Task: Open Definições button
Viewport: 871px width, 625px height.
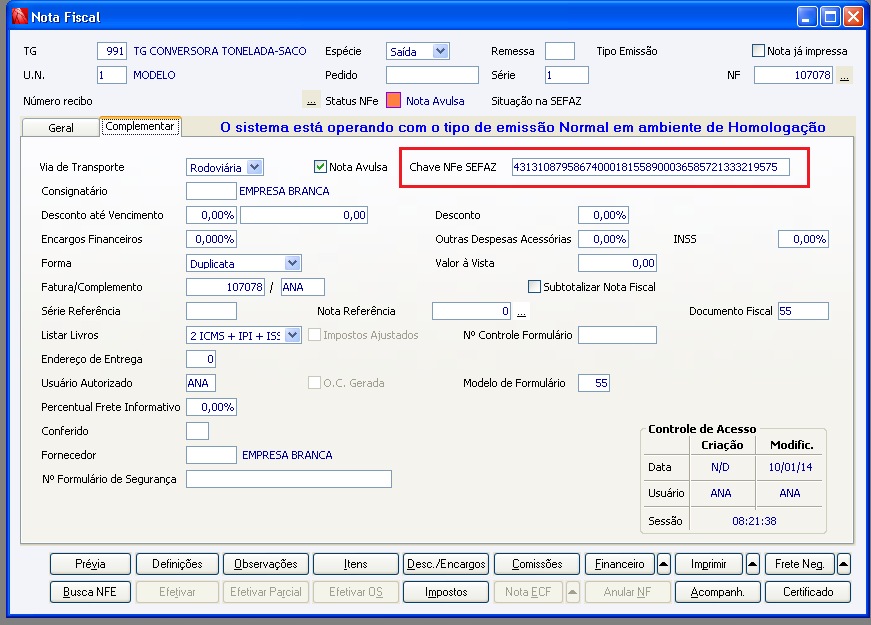Action: [x=177, y=564]
